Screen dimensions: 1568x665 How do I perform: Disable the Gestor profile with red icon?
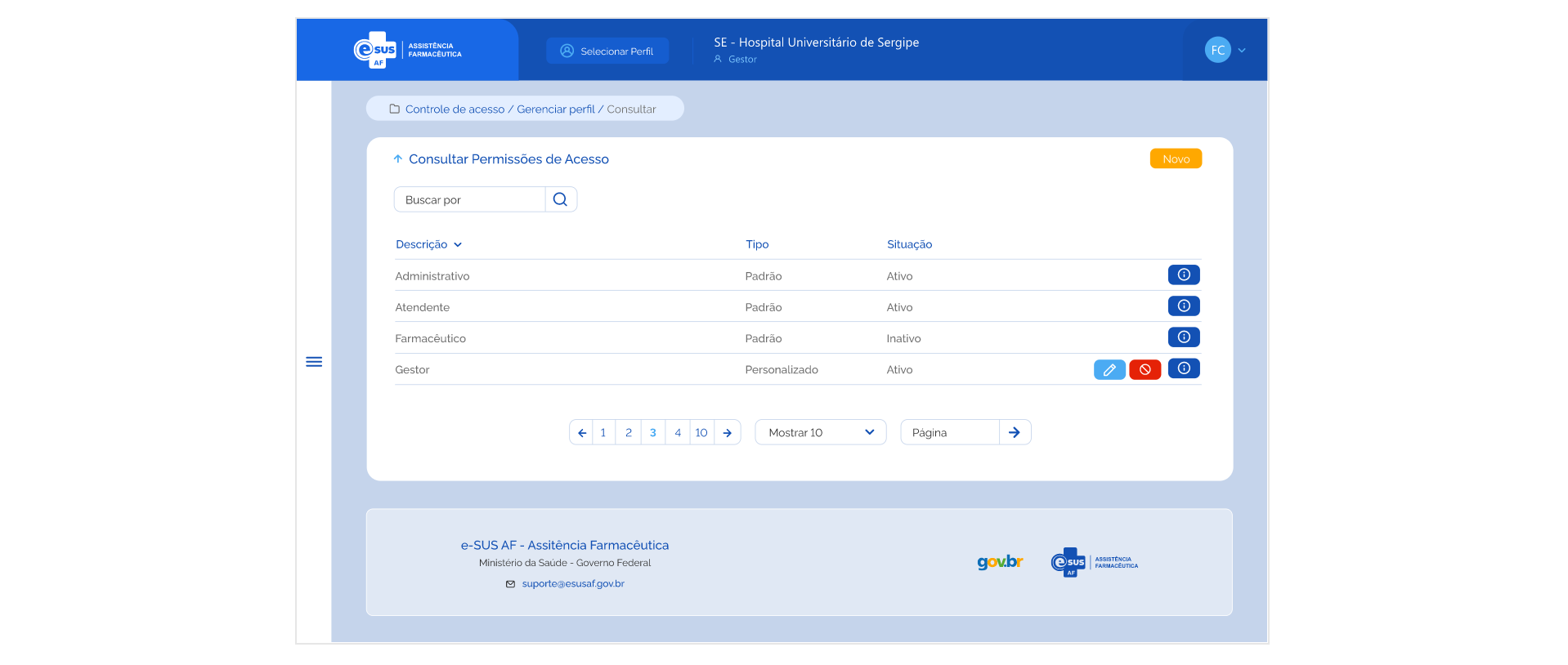pyautogui.click(x=1145, y=370)
